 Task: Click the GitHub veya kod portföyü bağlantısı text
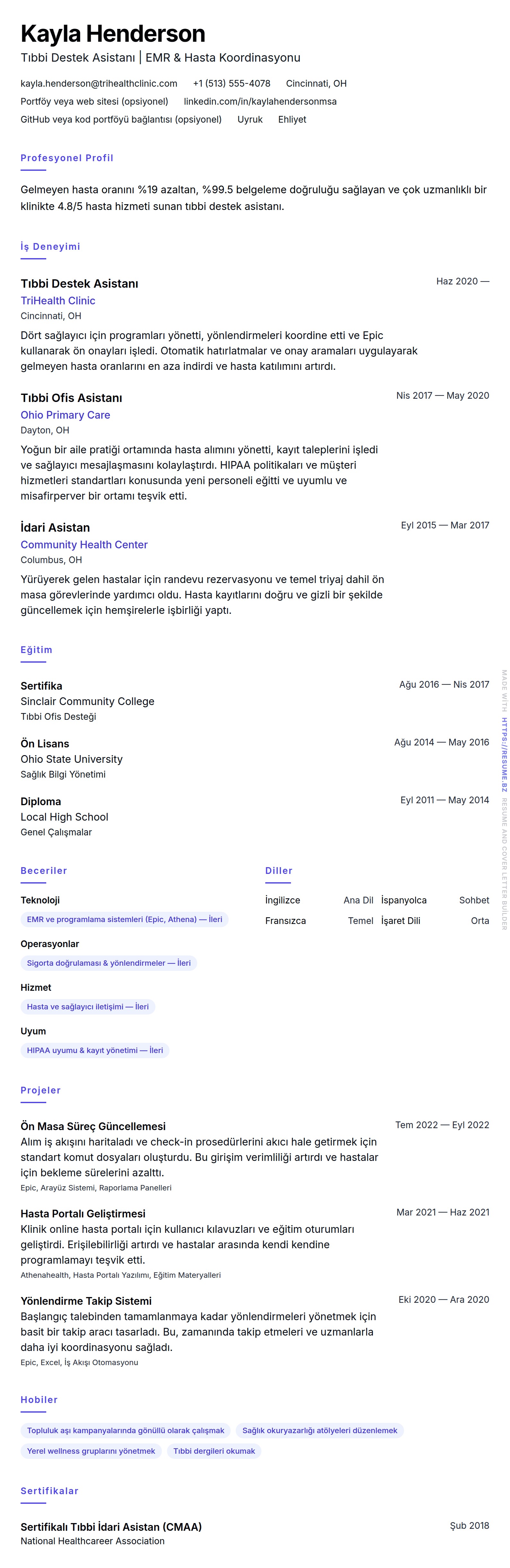pos(121,120)
